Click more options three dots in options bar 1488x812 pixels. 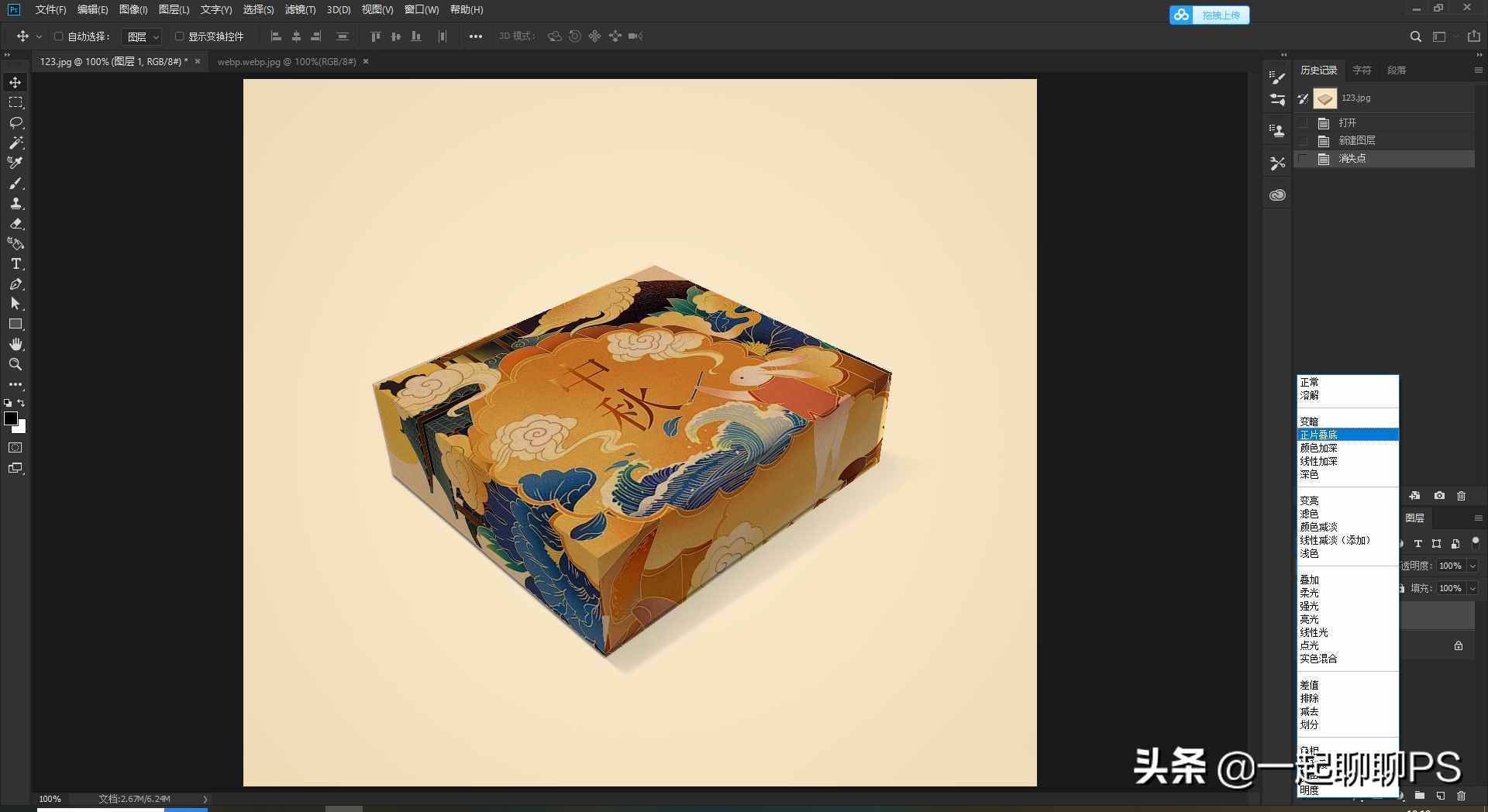(476, 36)
